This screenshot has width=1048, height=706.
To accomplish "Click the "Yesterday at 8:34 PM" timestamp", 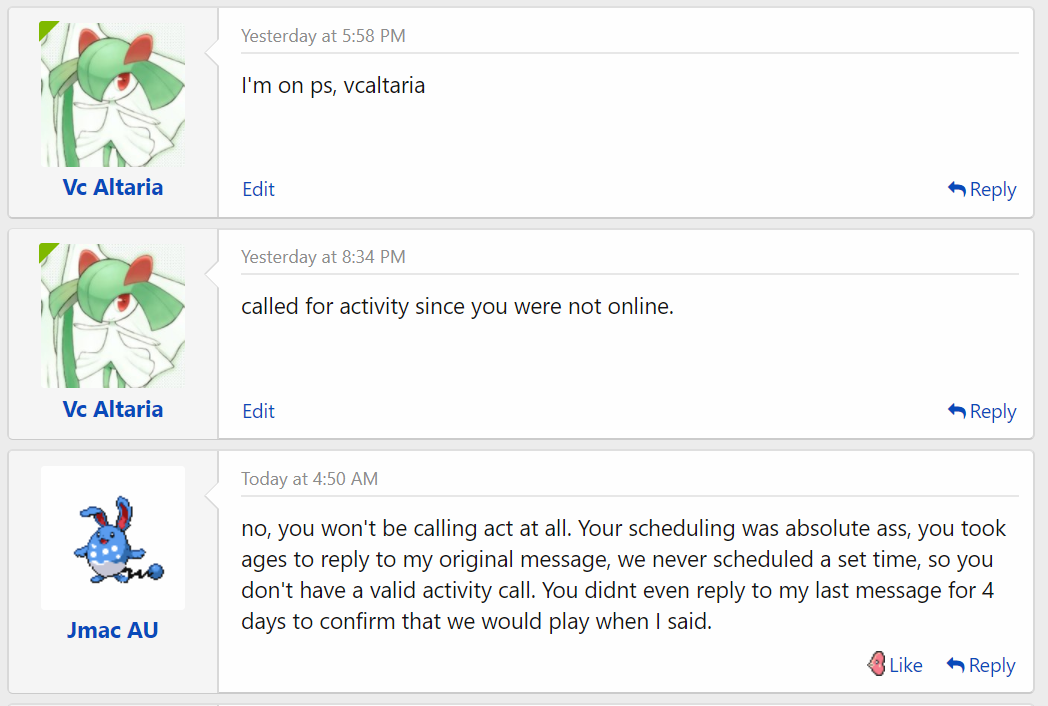I will tap(323, 257).
